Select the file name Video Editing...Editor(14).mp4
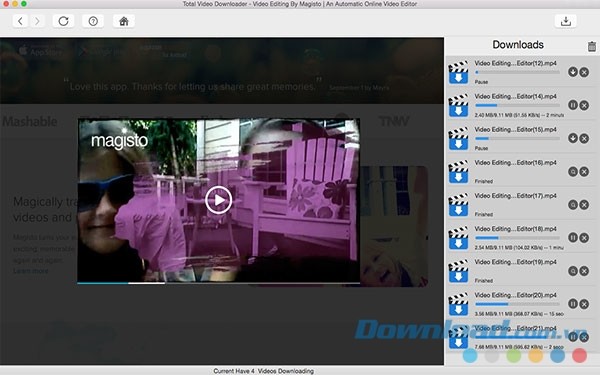This screenshot has height=375, width=600. [515, 96]
